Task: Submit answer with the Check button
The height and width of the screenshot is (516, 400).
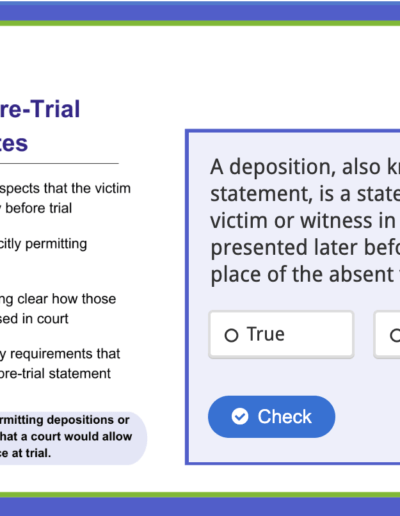Action: coord(271,417)
